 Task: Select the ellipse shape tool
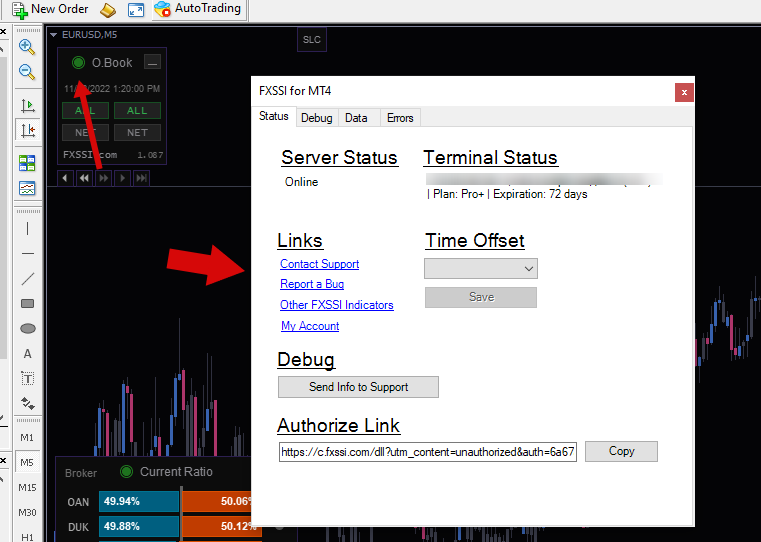[x=28, y=328]
